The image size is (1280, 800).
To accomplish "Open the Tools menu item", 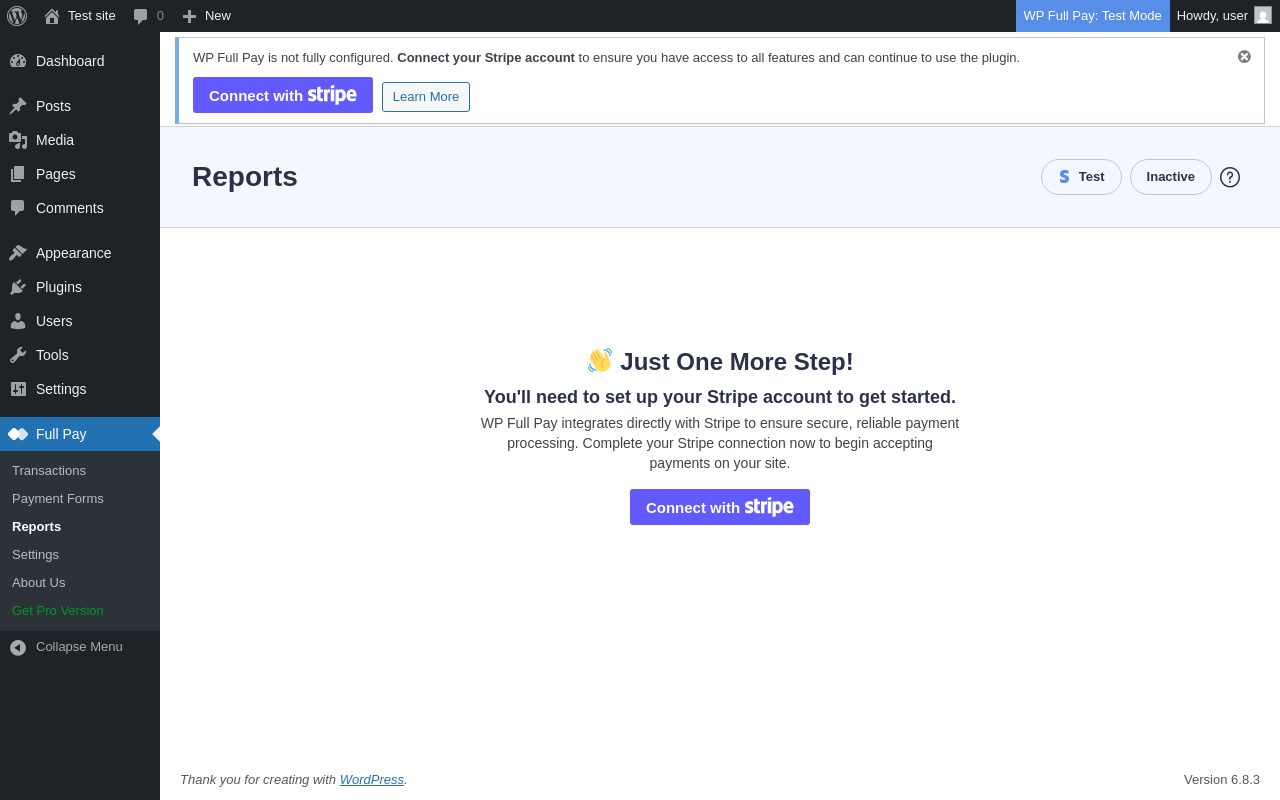I will 80,355.
